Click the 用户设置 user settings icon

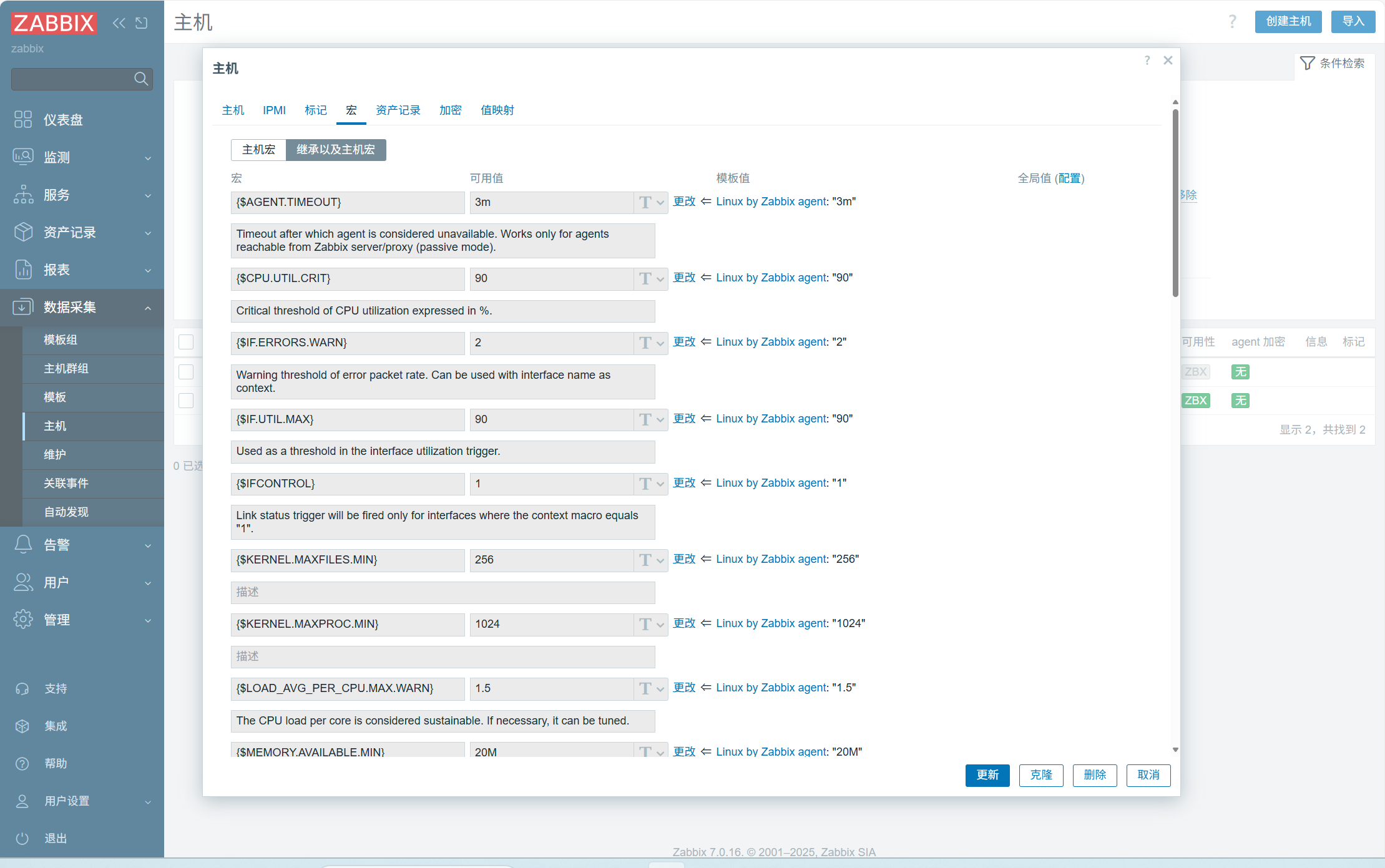point(22,801)
